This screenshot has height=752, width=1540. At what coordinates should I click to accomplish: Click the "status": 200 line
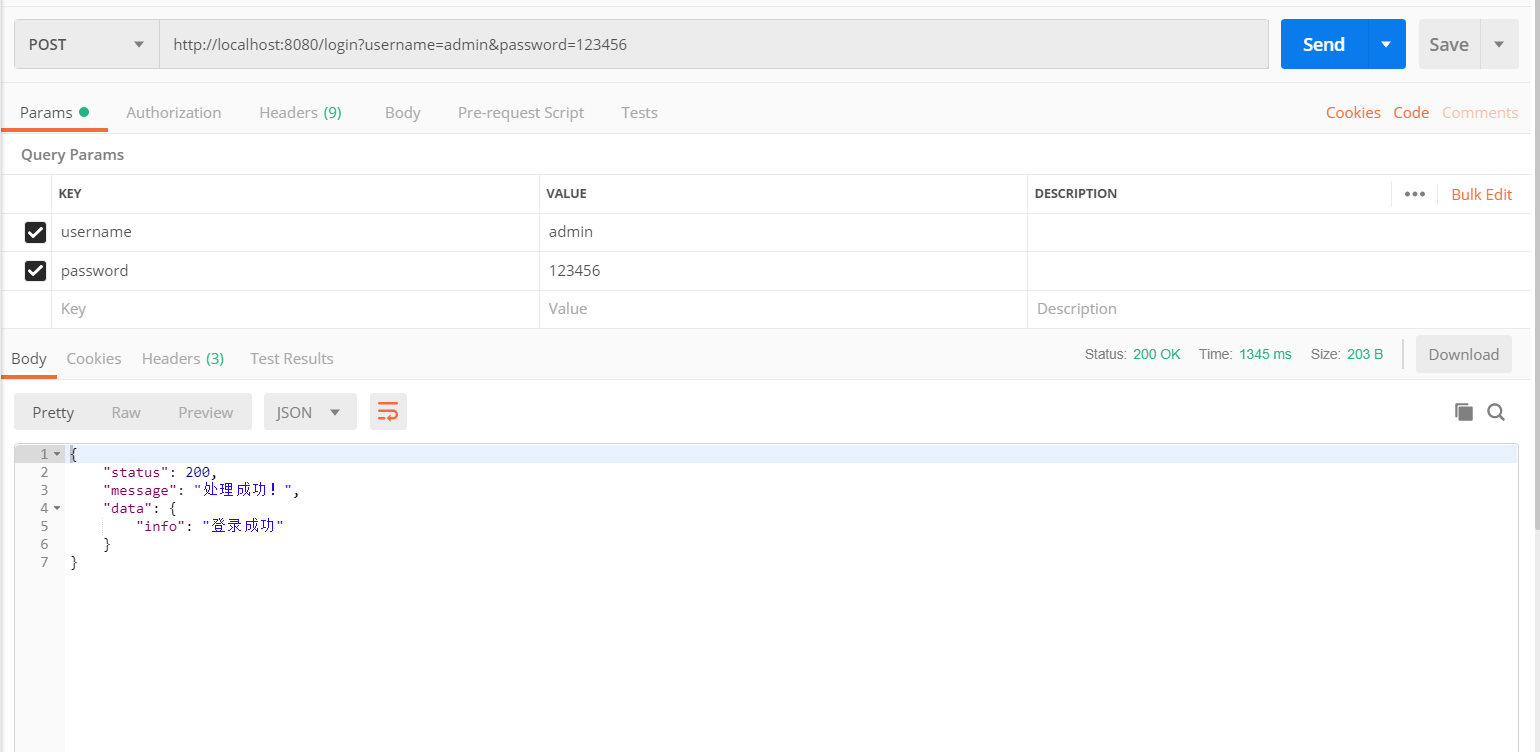(160, 472)
